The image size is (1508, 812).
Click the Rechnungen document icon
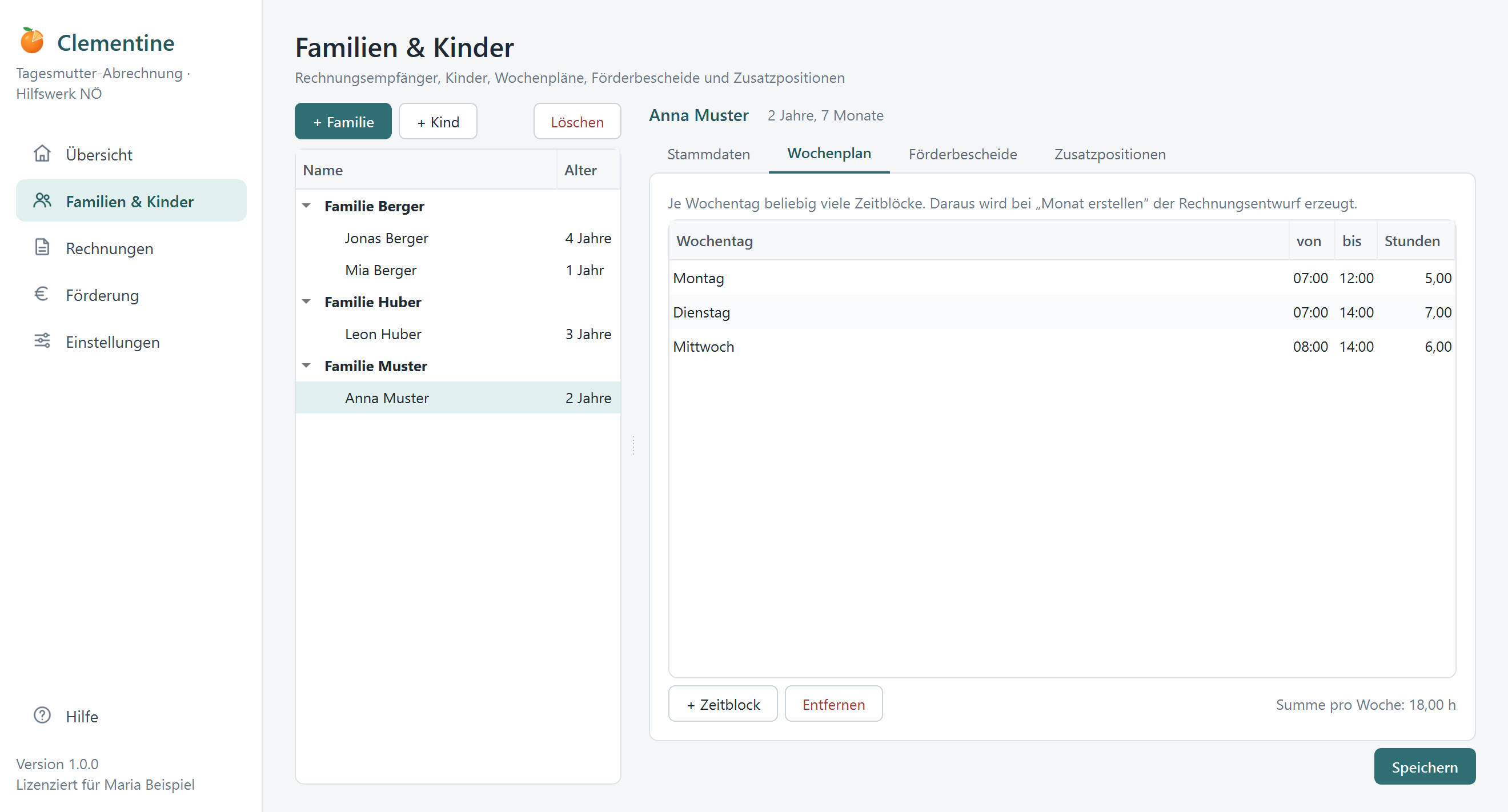point(42,247)
